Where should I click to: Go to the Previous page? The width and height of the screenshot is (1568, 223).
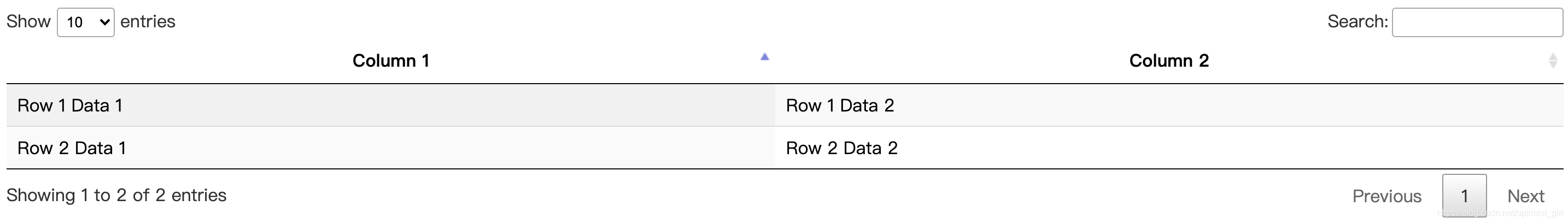tap(1386, 196)
